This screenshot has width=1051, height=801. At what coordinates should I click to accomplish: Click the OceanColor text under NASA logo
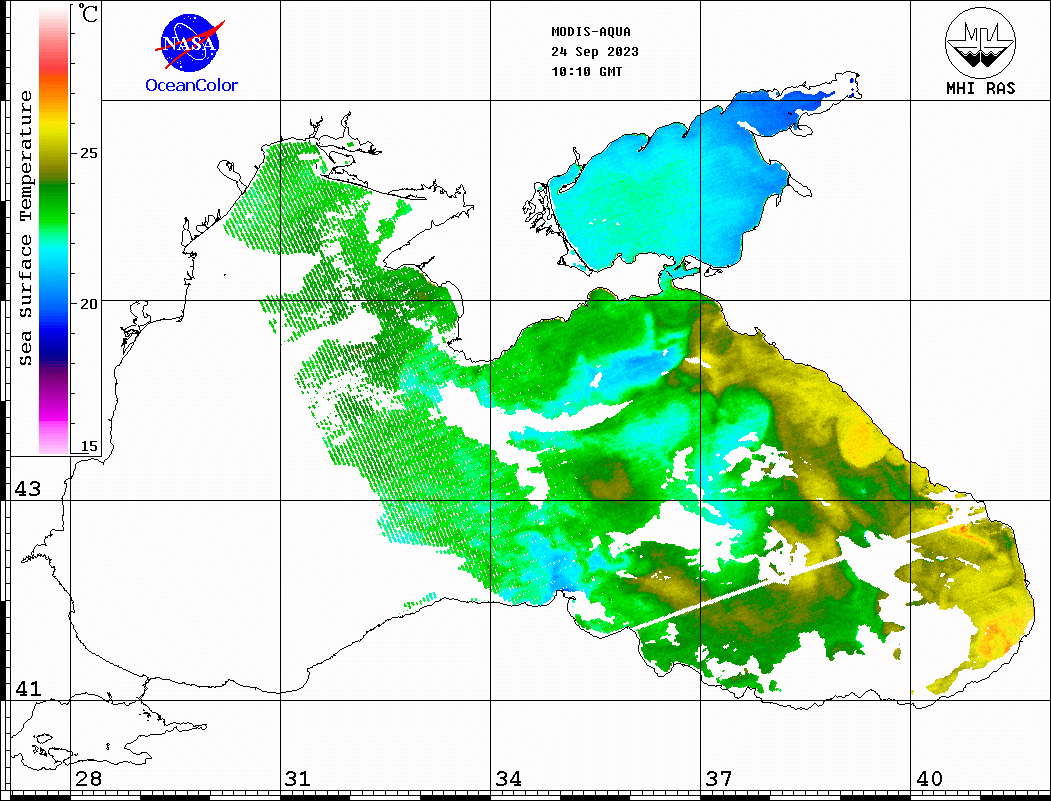[x=192, y=85]
